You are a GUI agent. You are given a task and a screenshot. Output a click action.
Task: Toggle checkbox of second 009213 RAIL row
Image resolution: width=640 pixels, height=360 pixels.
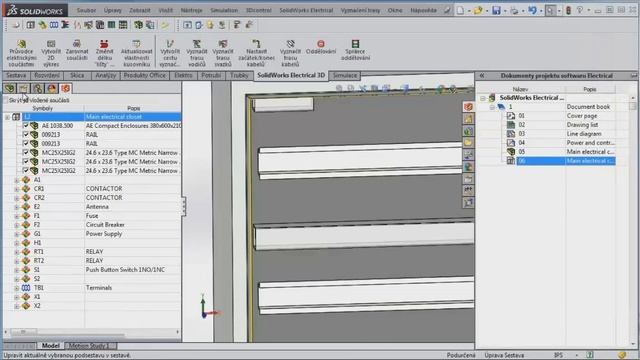click(x=26, y=144)
